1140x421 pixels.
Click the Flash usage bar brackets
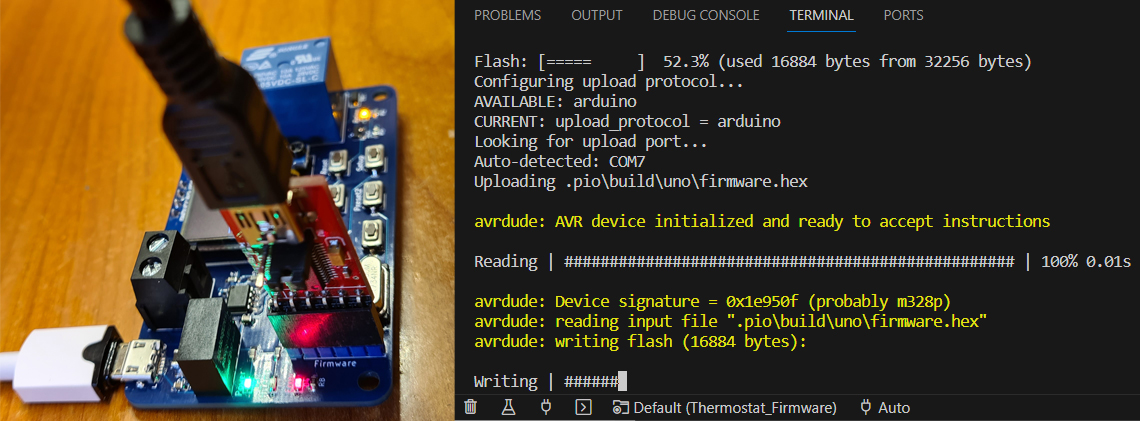tap(593, 62)
